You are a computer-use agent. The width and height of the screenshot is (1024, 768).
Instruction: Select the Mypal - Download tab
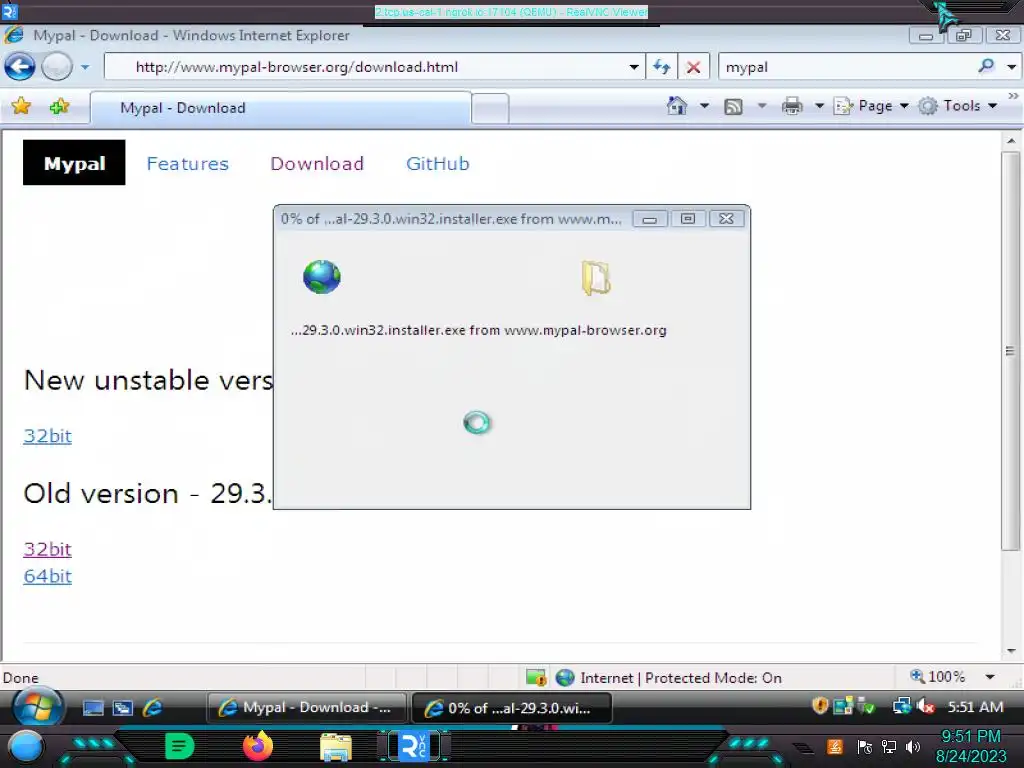tap(280, 108)
